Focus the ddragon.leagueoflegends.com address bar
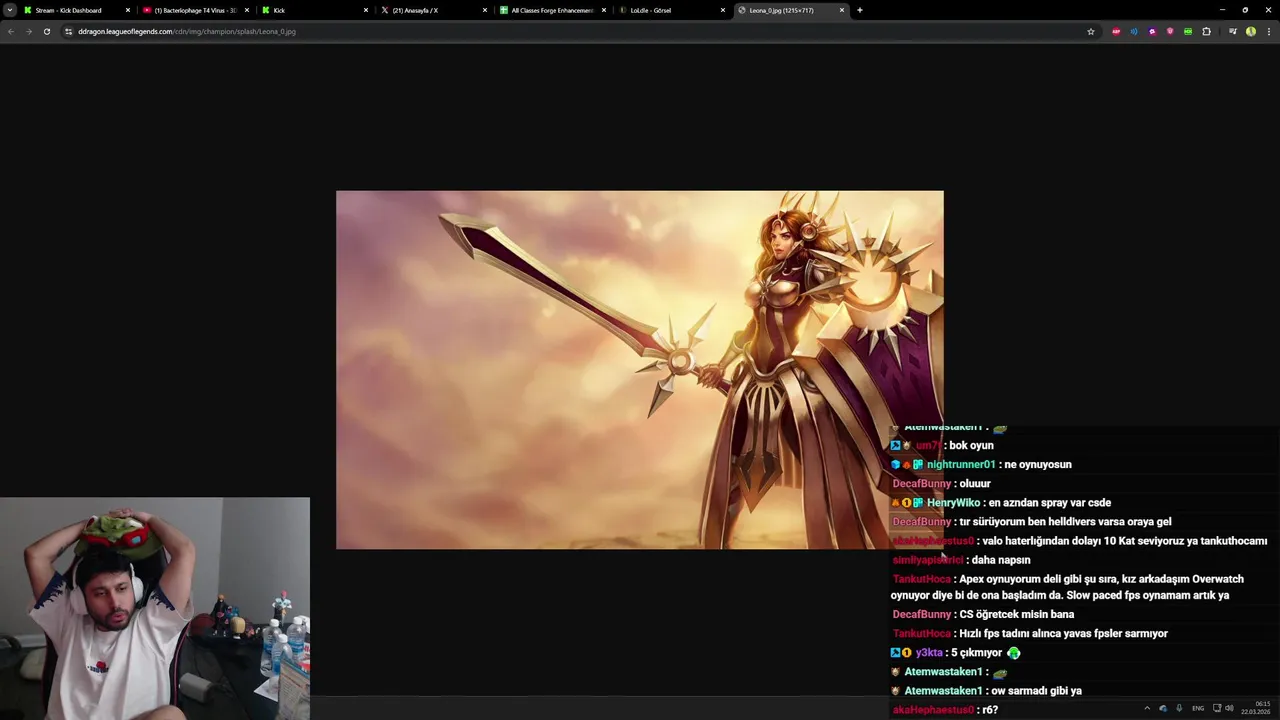1280x720 pixels. click(x=580, y=31)
